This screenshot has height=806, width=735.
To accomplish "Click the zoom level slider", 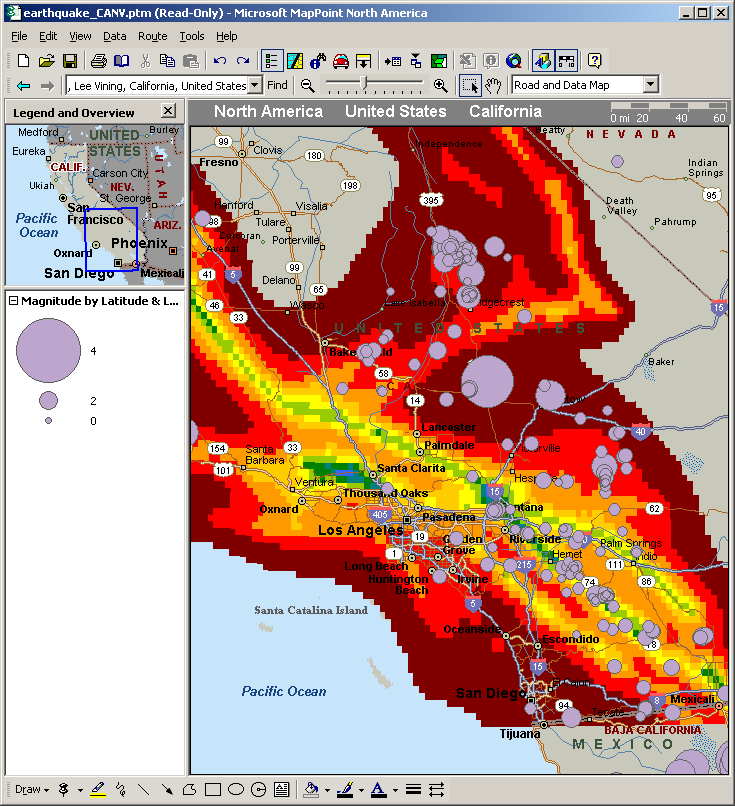I will click(364, 85).
